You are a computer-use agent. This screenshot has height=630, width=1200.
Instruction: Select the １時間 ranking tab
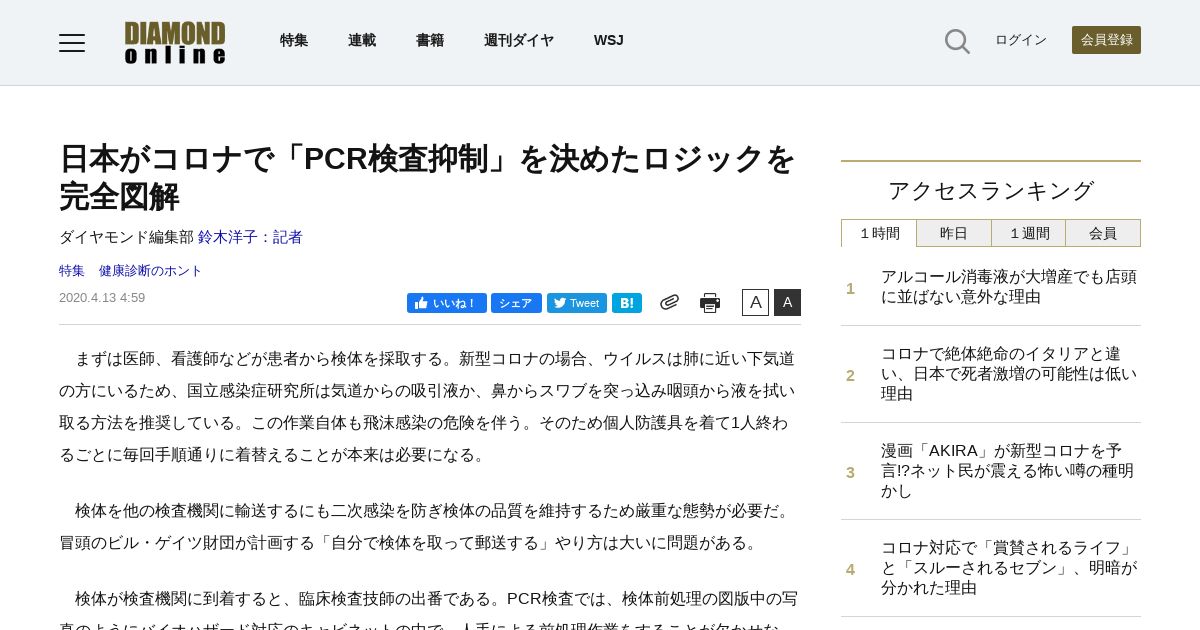[879, 233]
